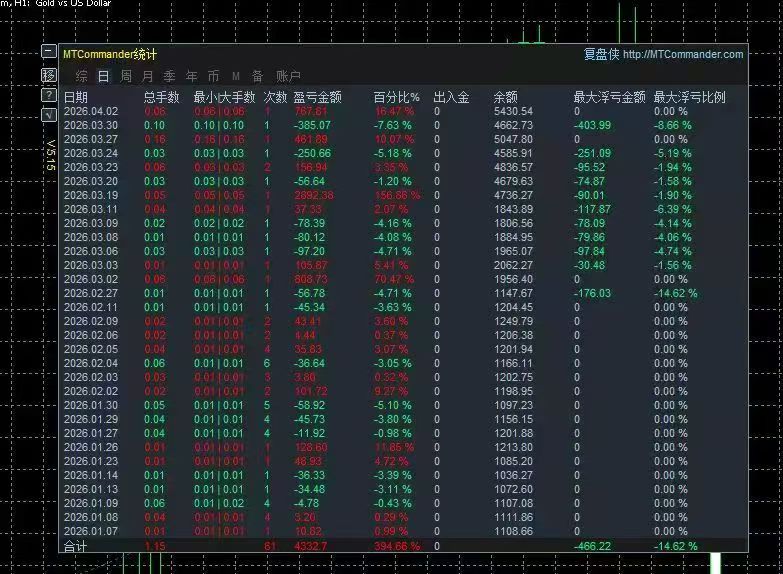Viewport: 783px width, 574px height.
Task: Switch to the 综 summary tab
Action: [81, 76]
